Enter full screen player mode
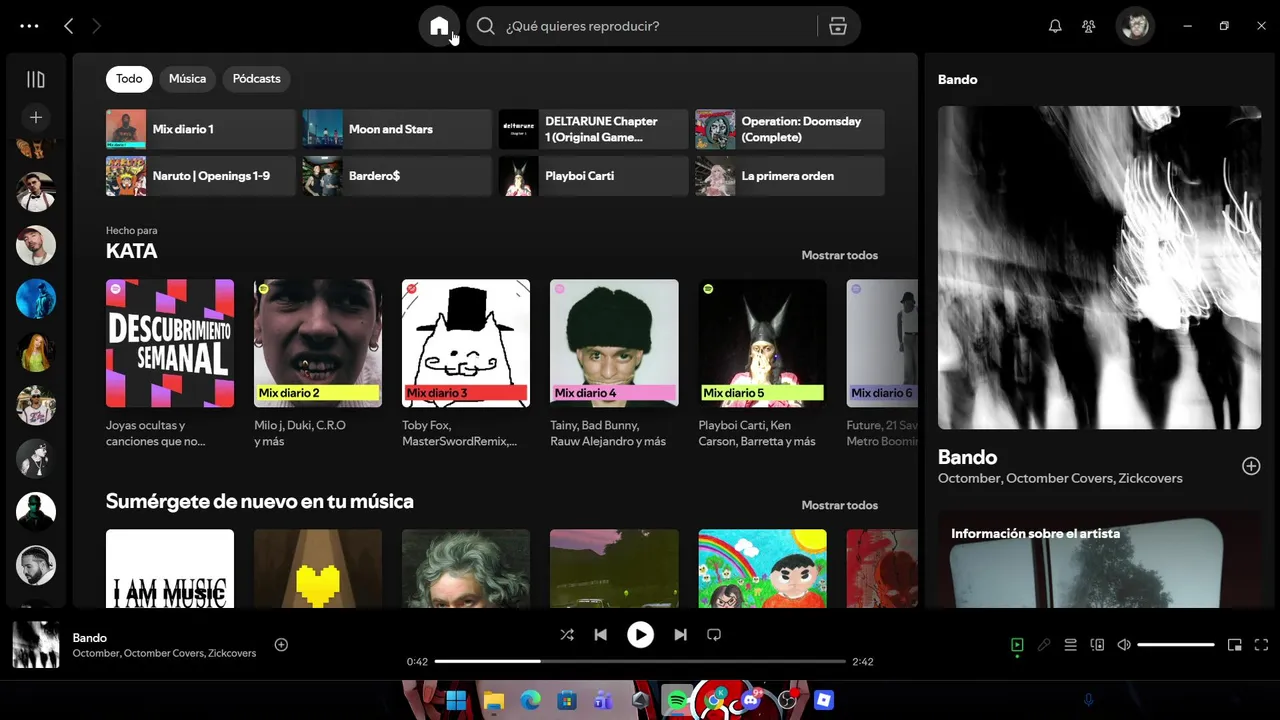Image resolution: width=1280 pixels, height=720 pixels. pyautogui.click(x=1261, y=645)
